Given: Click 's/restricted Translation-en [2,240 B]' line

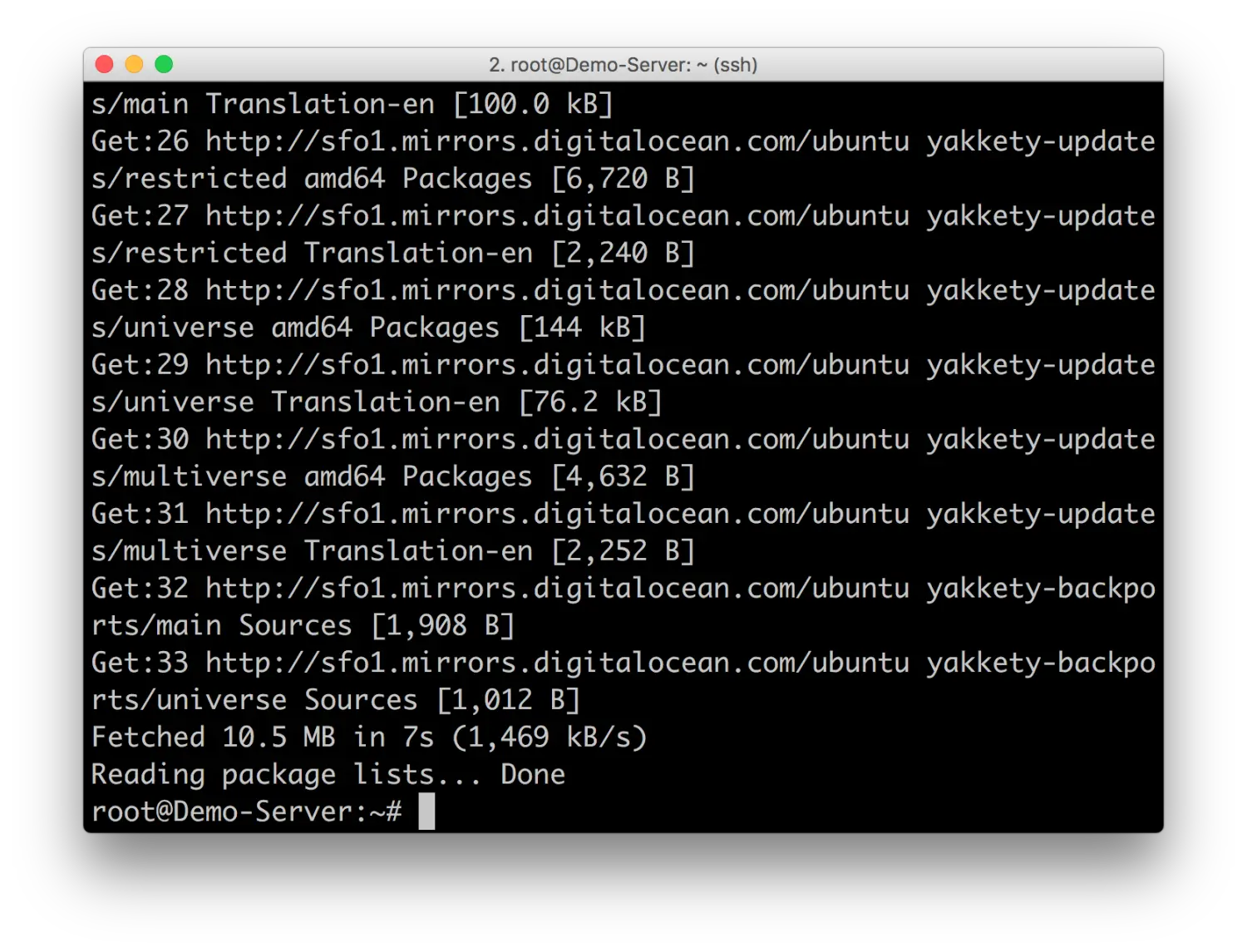Looking at the screenshot, I should tap(393, 253).
